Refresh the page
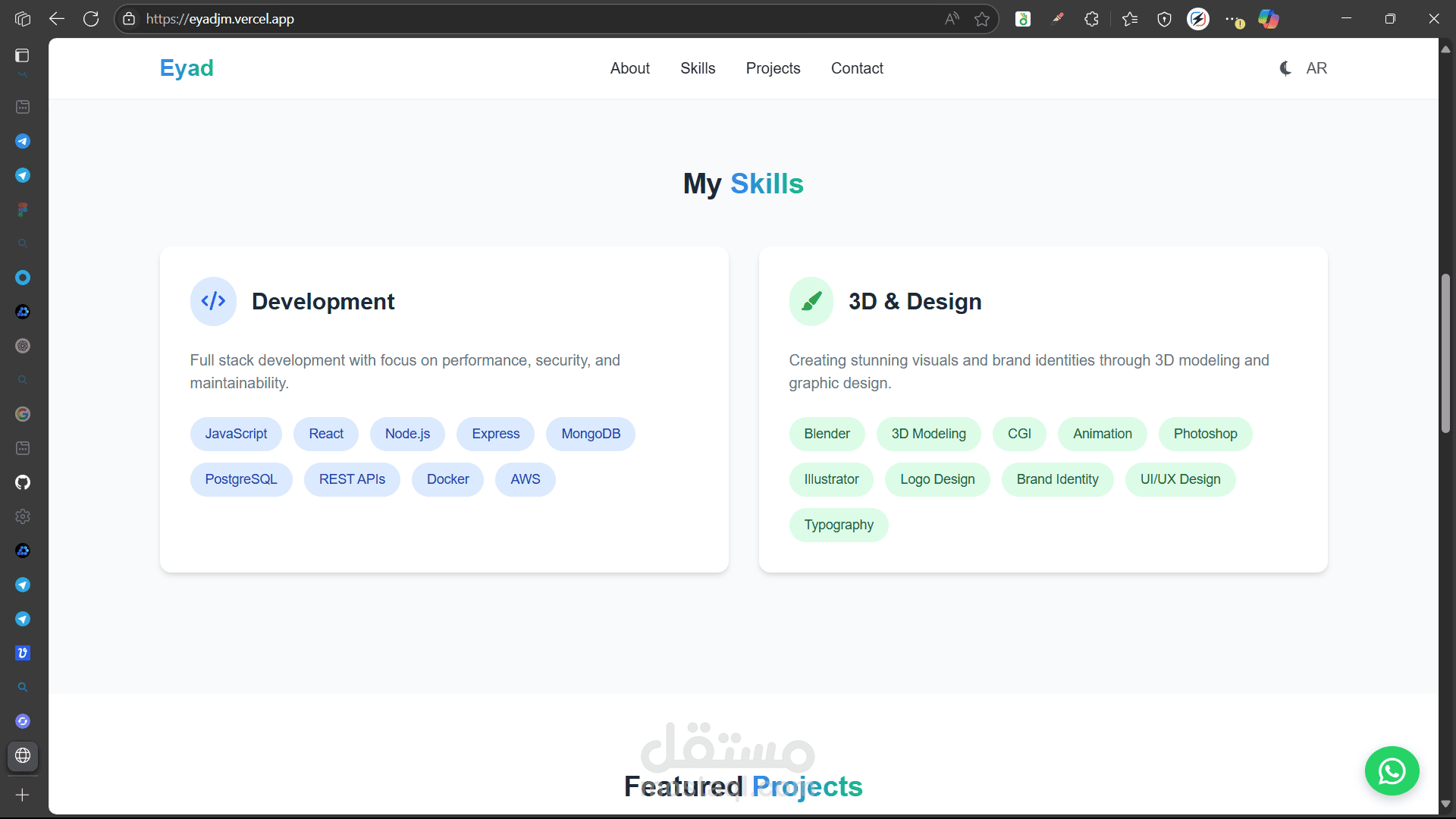The width and height of the screenshot is (1456, 819). 91,19
